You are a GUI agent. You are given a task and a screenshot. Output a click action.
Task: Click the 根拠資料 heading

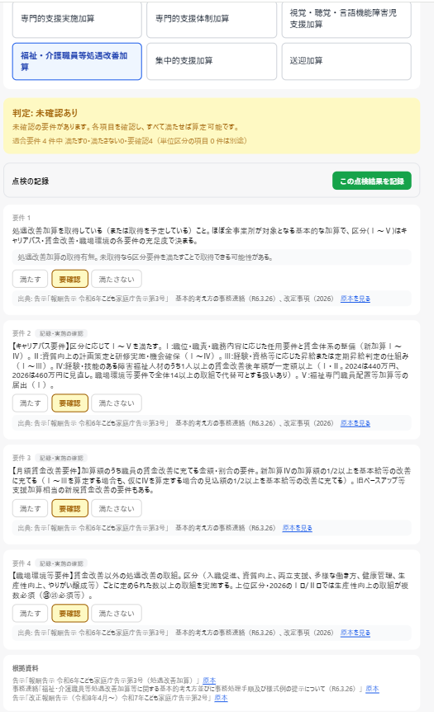[25, 668]
